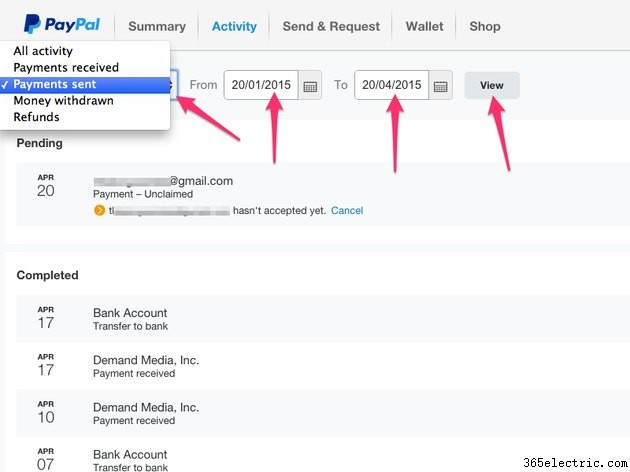630x472 pixels.
Task: Open the Shop tab
Action: [485, 27]
